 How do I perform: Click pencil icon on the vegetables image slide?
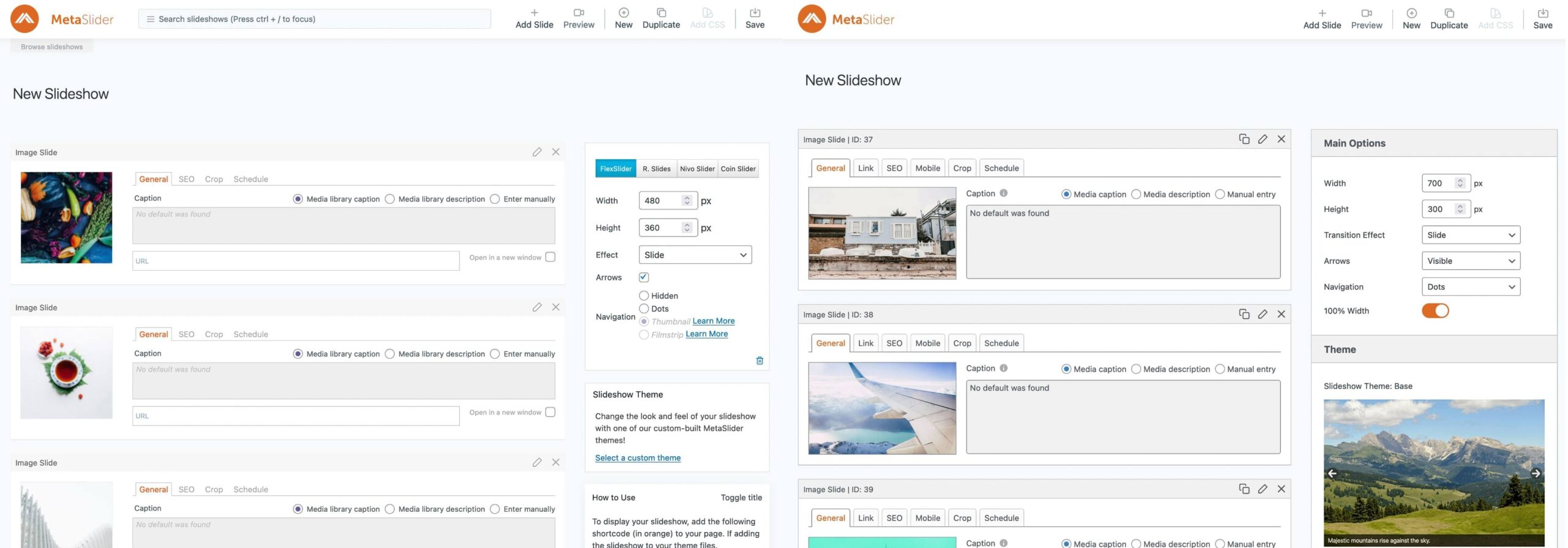(537, 152)
